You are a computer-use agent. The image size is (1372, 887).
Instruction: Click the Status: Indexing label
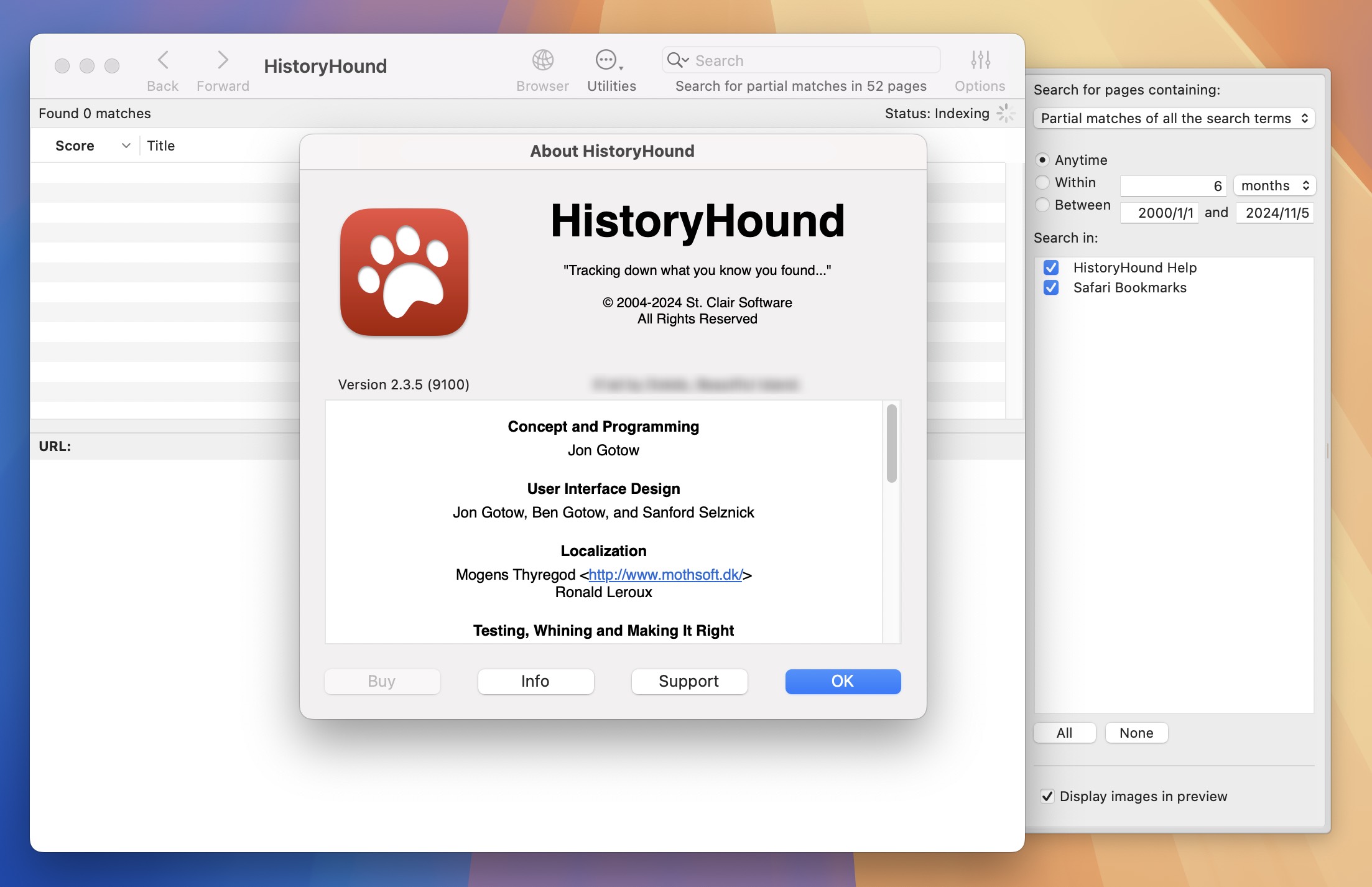937,113
